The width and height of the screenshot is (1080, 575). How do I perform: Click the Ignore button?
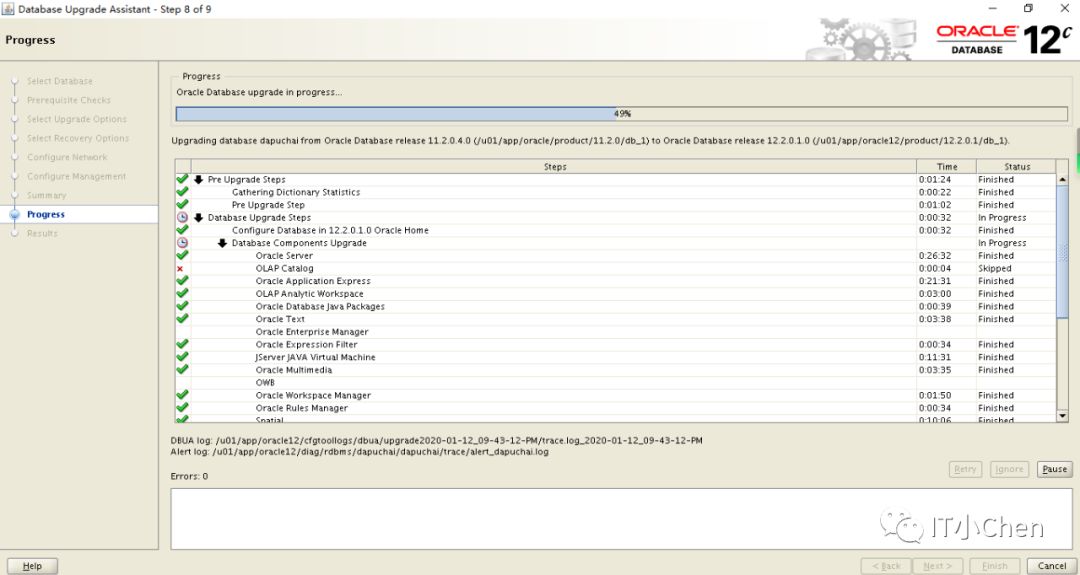(x=1009, y=469)
